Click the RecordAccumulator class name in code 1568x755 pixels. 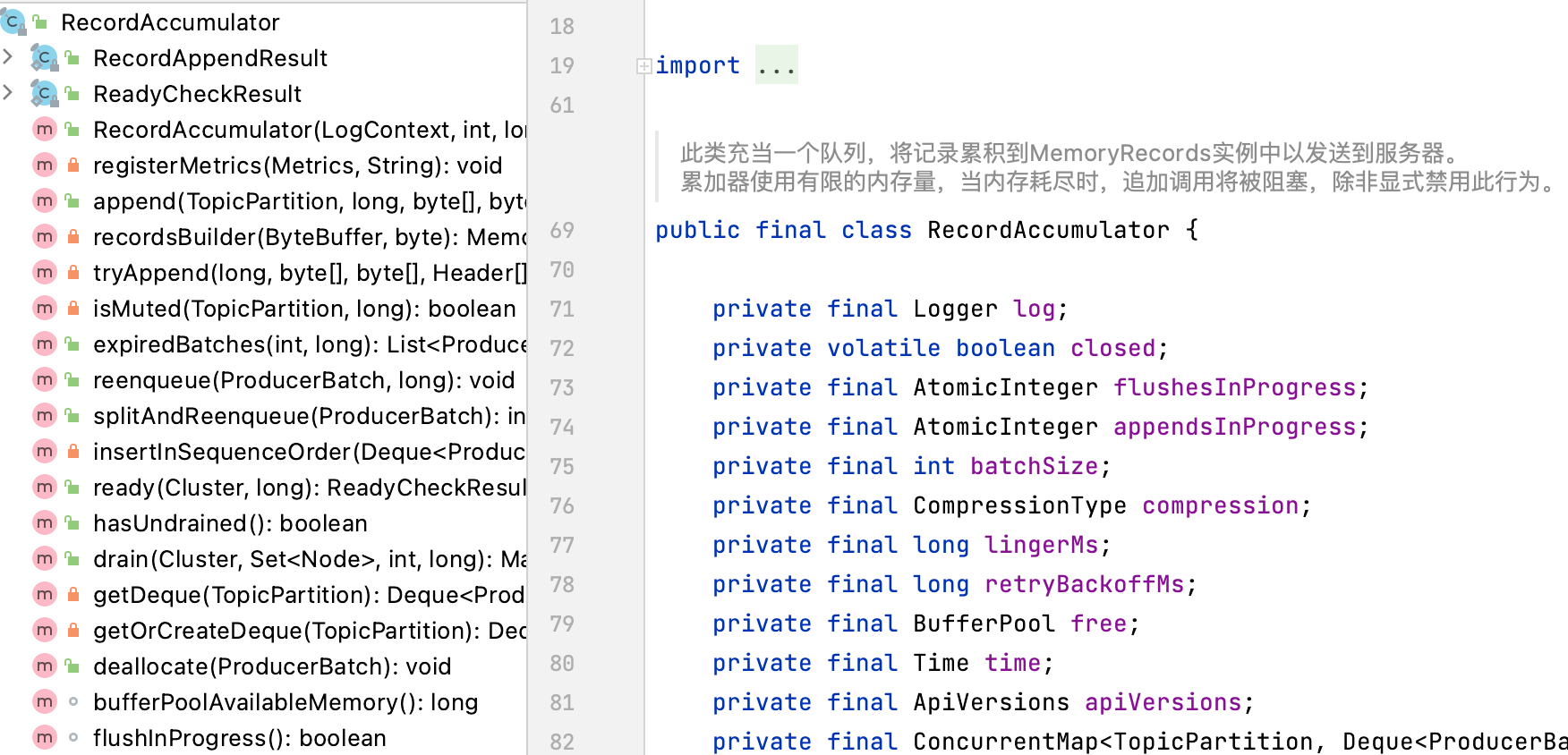pyautogui.click(x=1047, y=230)
